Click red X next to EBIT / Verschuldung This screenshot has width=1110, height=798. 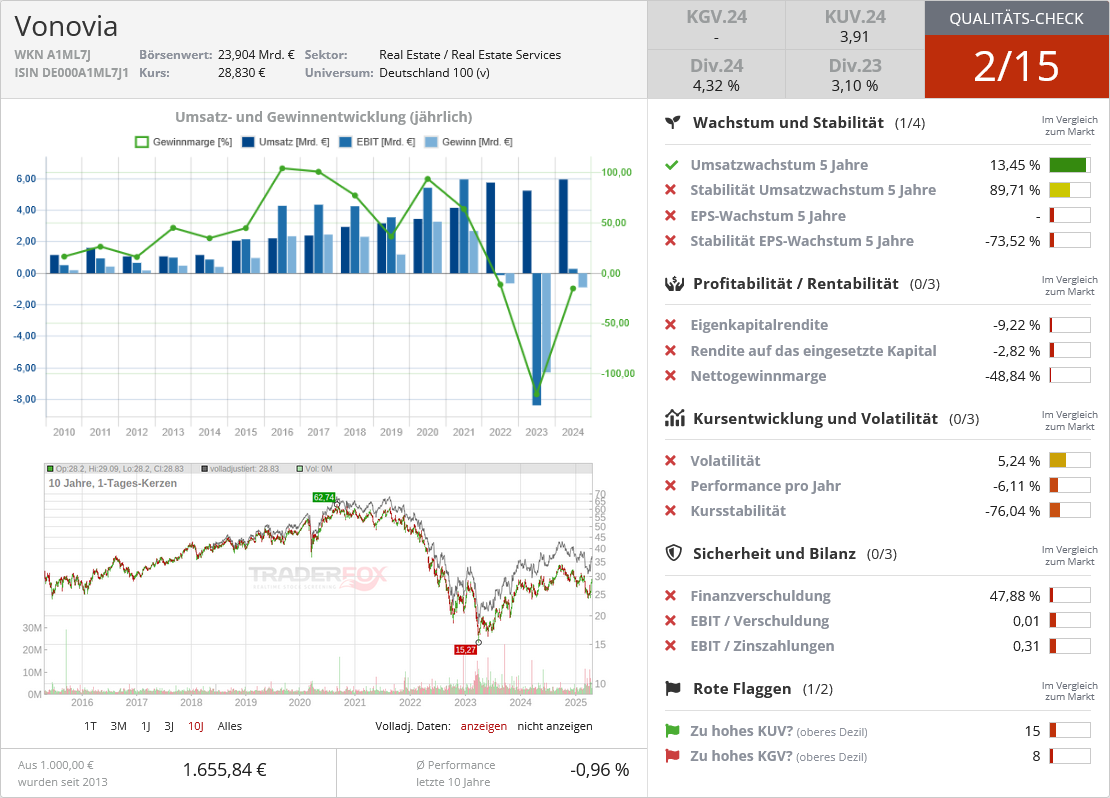[670, 621]
